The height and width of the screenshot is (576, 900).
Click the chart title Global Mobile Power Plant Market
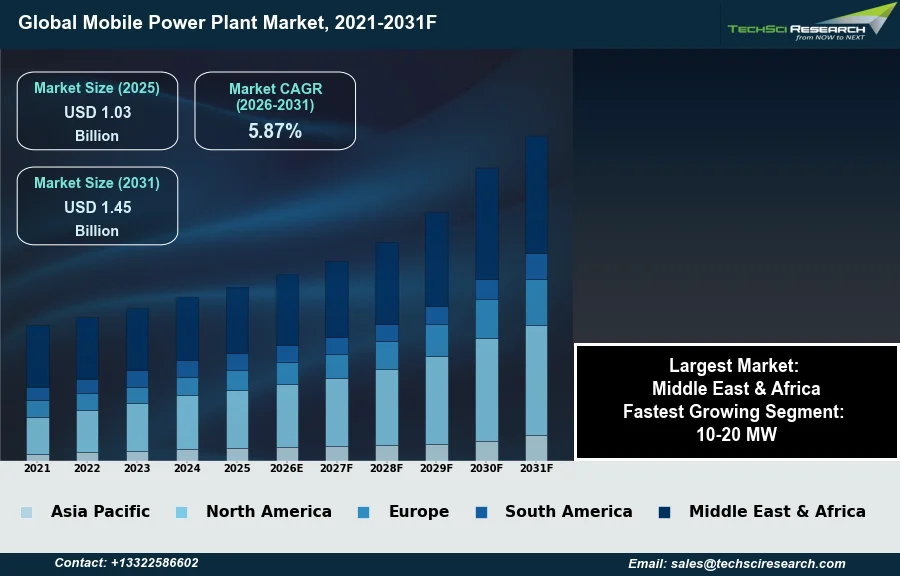click(x=227, y=21)
